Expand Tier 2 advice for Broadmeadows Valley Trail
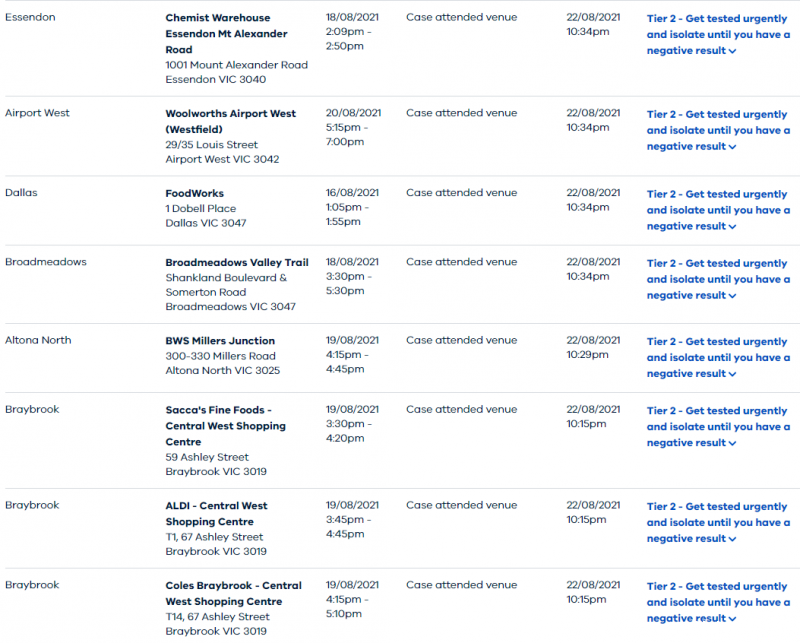 717,279
